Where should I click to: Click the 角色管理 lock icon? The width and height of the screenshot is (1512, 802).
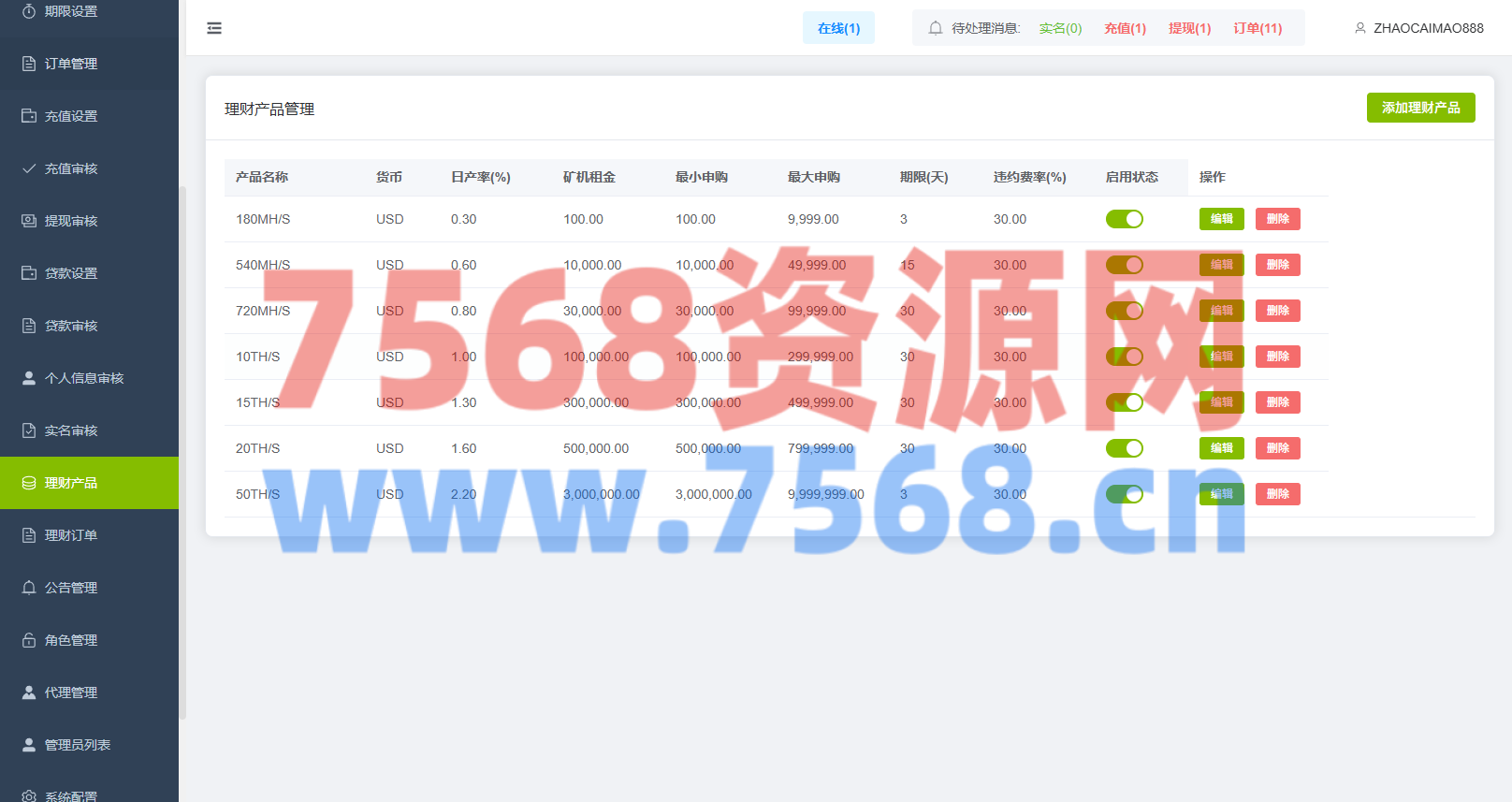coord(29,640)
